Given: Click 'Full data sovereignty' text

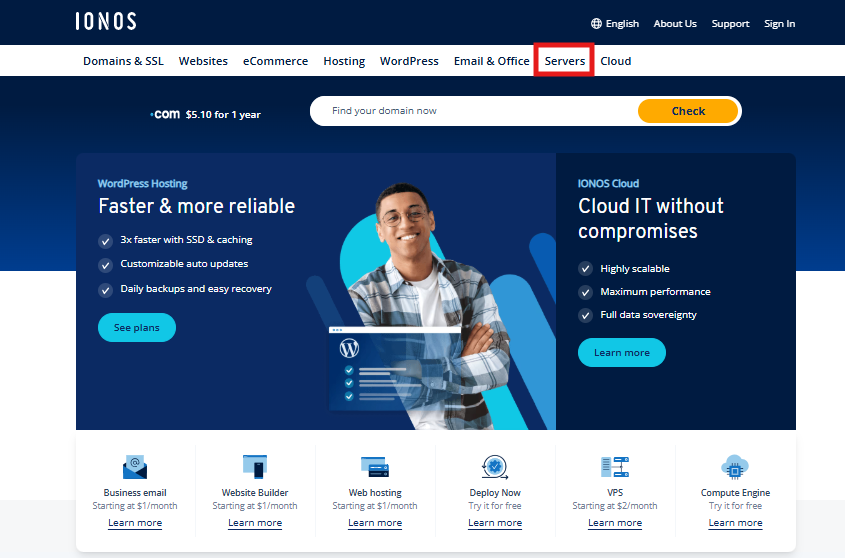Looking at the screenshot, I should [x=648, y=315].
